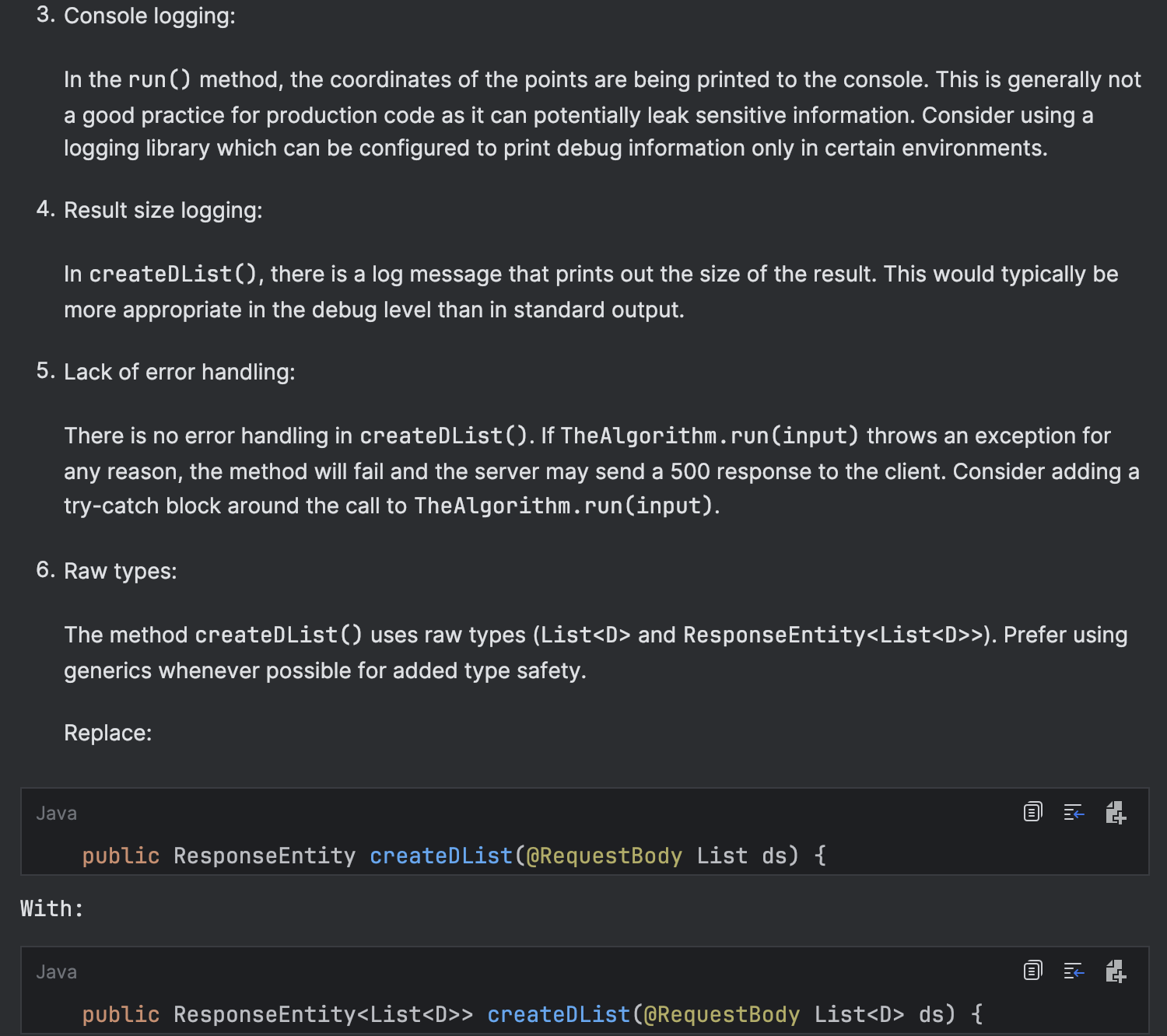This screenshot has height=1036, width=1167.
Task: Click the 'With:' text between the code blocks
Action: coord(52,908)
